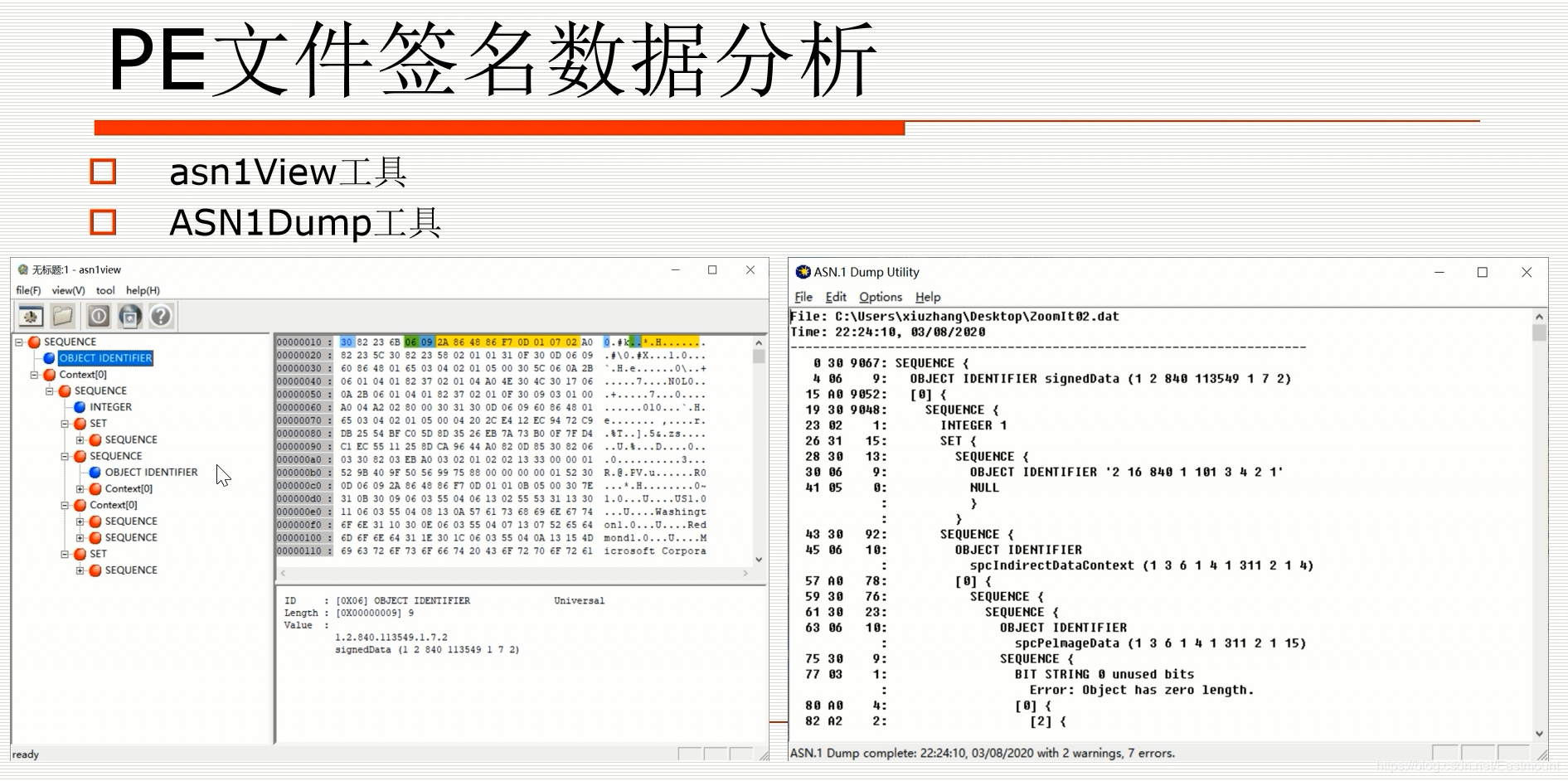
Task: Collapse the Context[0] node under the root SEQUENCE
Action: (34, 375)
